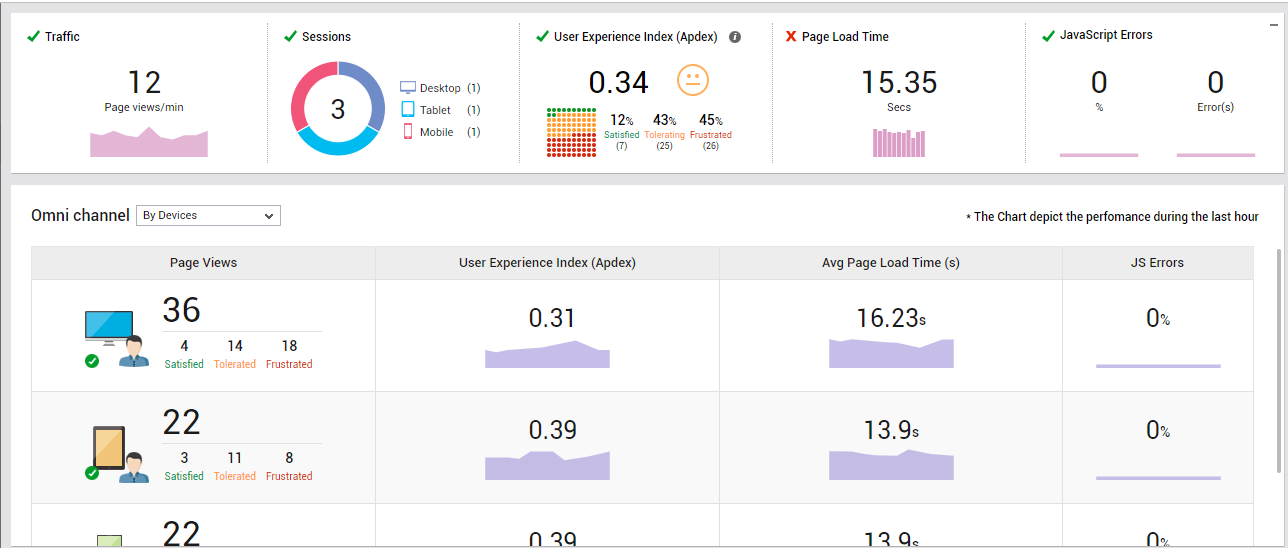Click the Desktop label in Sessions legend

click(x=440, y=88)
